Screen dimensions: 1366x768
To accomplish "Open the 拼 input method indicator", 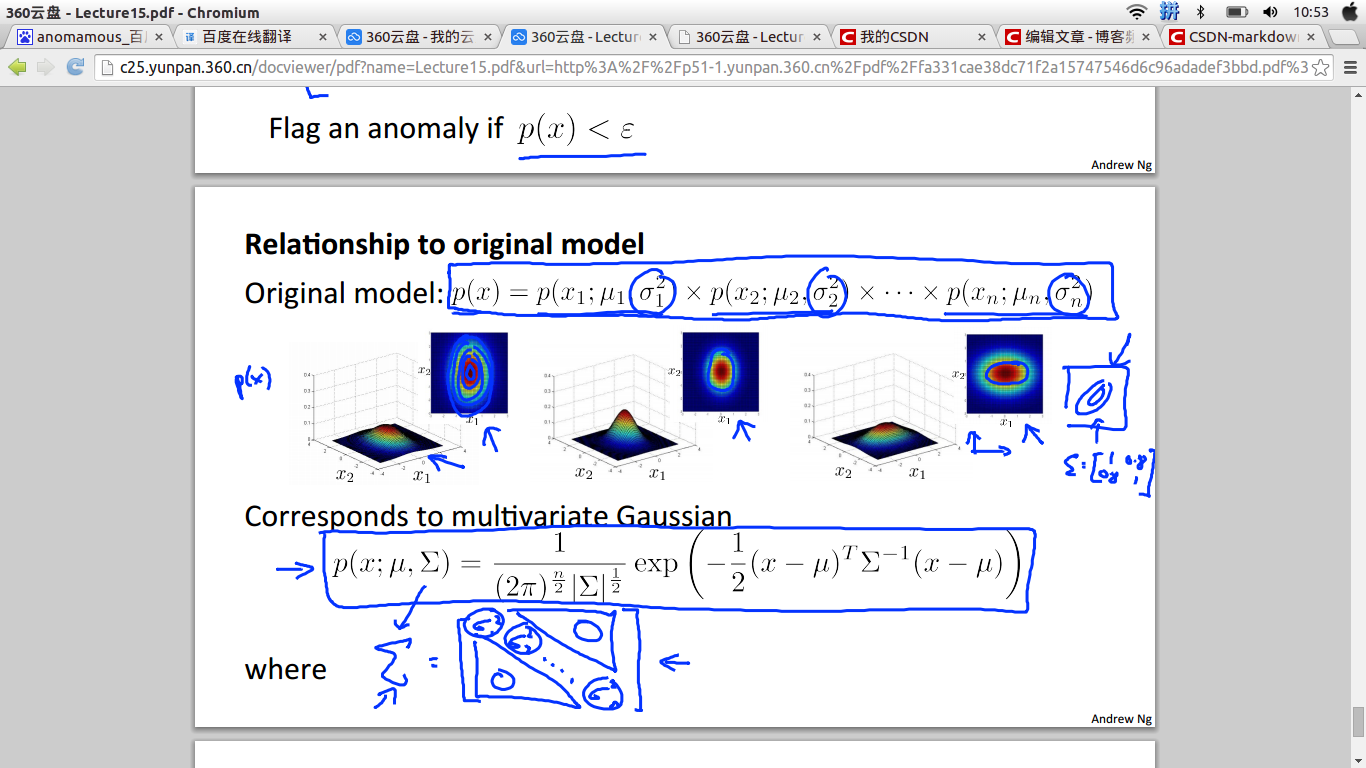I will pyautogui.click(x=1170, y=12).
